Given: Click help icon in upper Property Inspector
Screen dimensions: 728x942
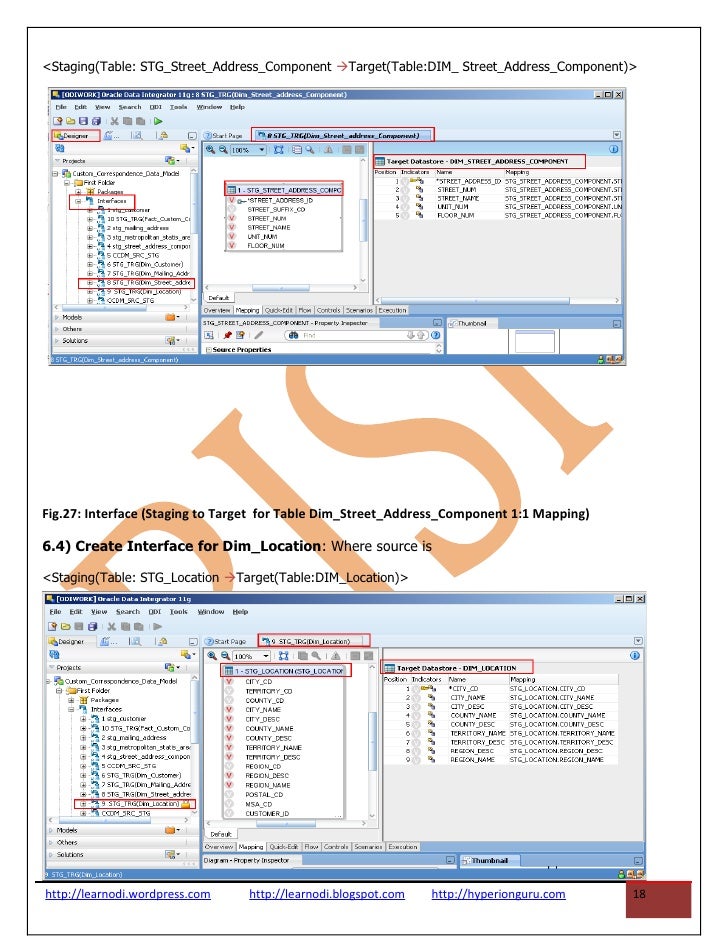Looking at the screenshot, I should (435, 335).
